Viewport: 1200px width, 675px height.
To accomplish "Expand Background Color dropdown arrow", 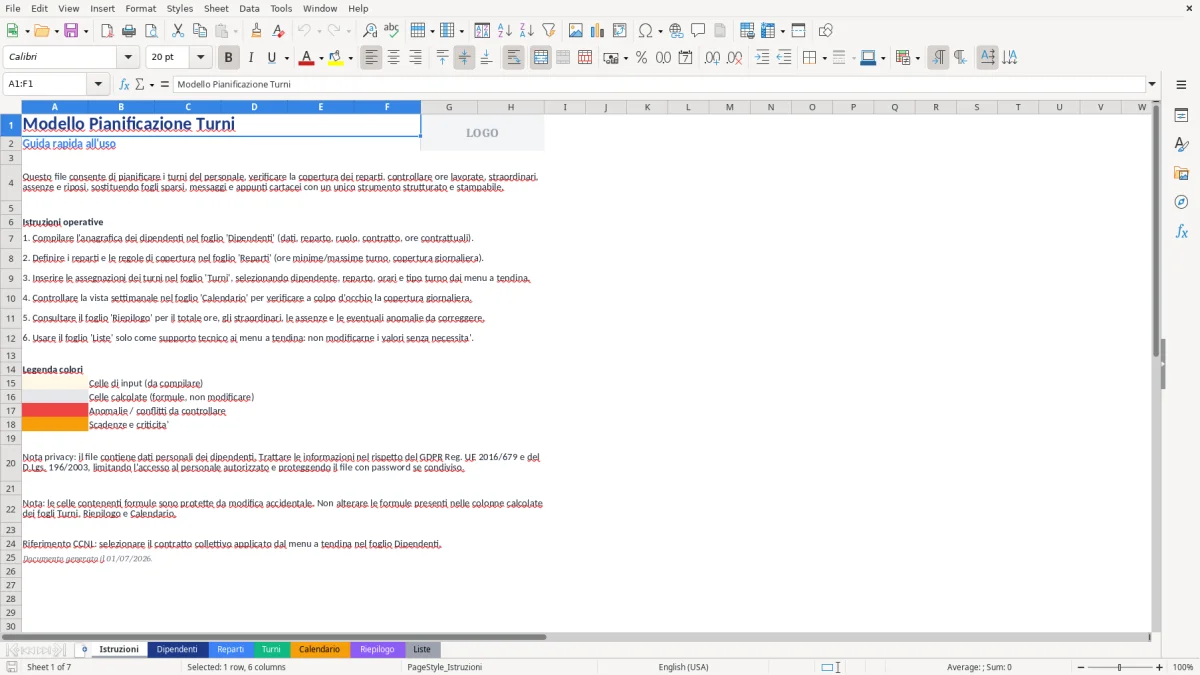I will [350, 58].
